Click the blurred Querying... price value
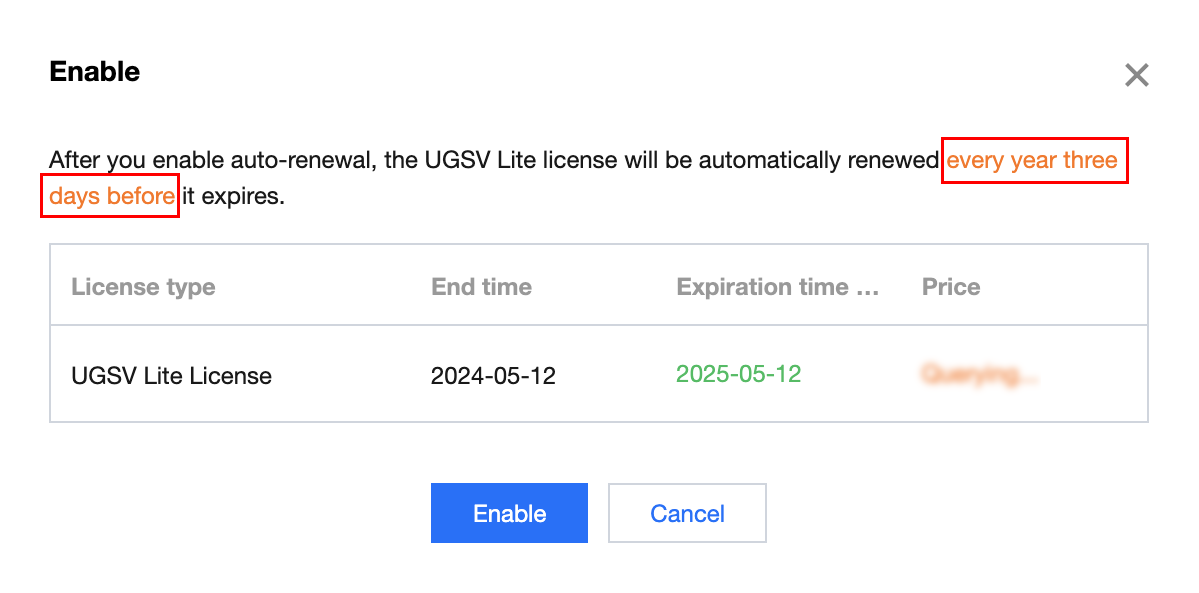This screenshot has height=593, width=1199. pyautogui.click(x=980, y=375)
